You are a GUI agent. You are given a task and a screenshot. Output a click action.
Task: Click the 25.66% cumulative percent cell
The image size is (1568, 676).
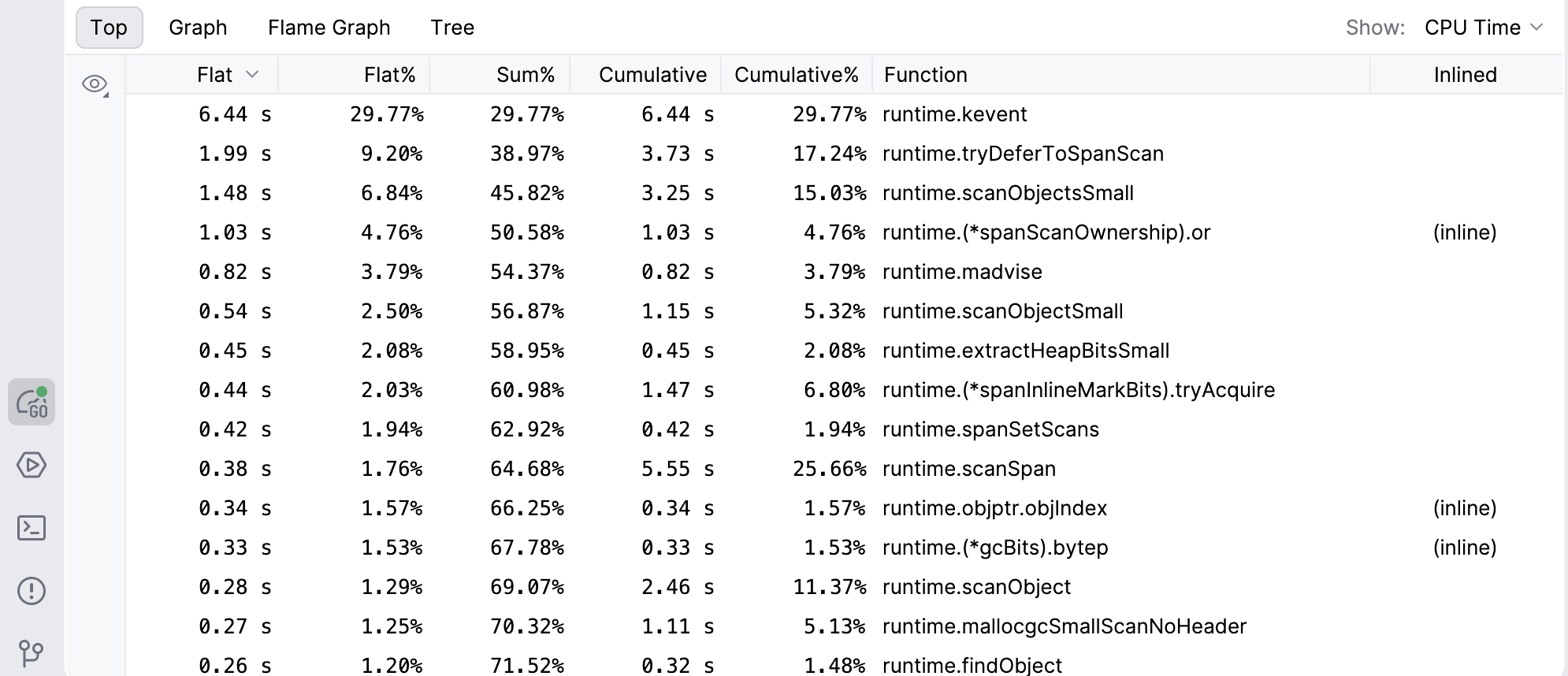coord(830,469)
